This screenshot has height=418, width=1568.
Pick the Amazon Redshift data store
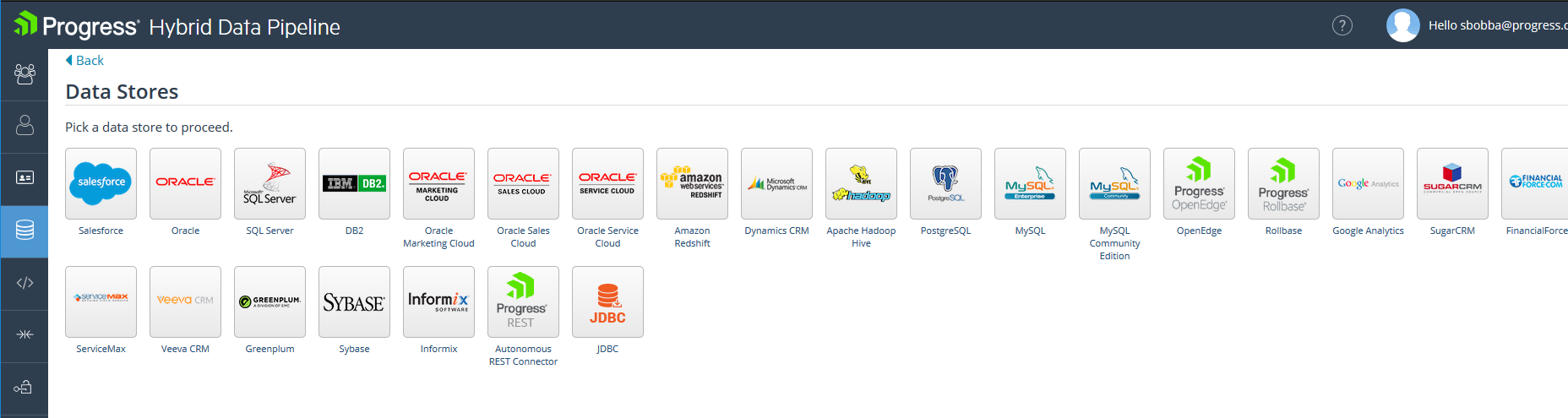pyautogui.click(x=692, y=183)
